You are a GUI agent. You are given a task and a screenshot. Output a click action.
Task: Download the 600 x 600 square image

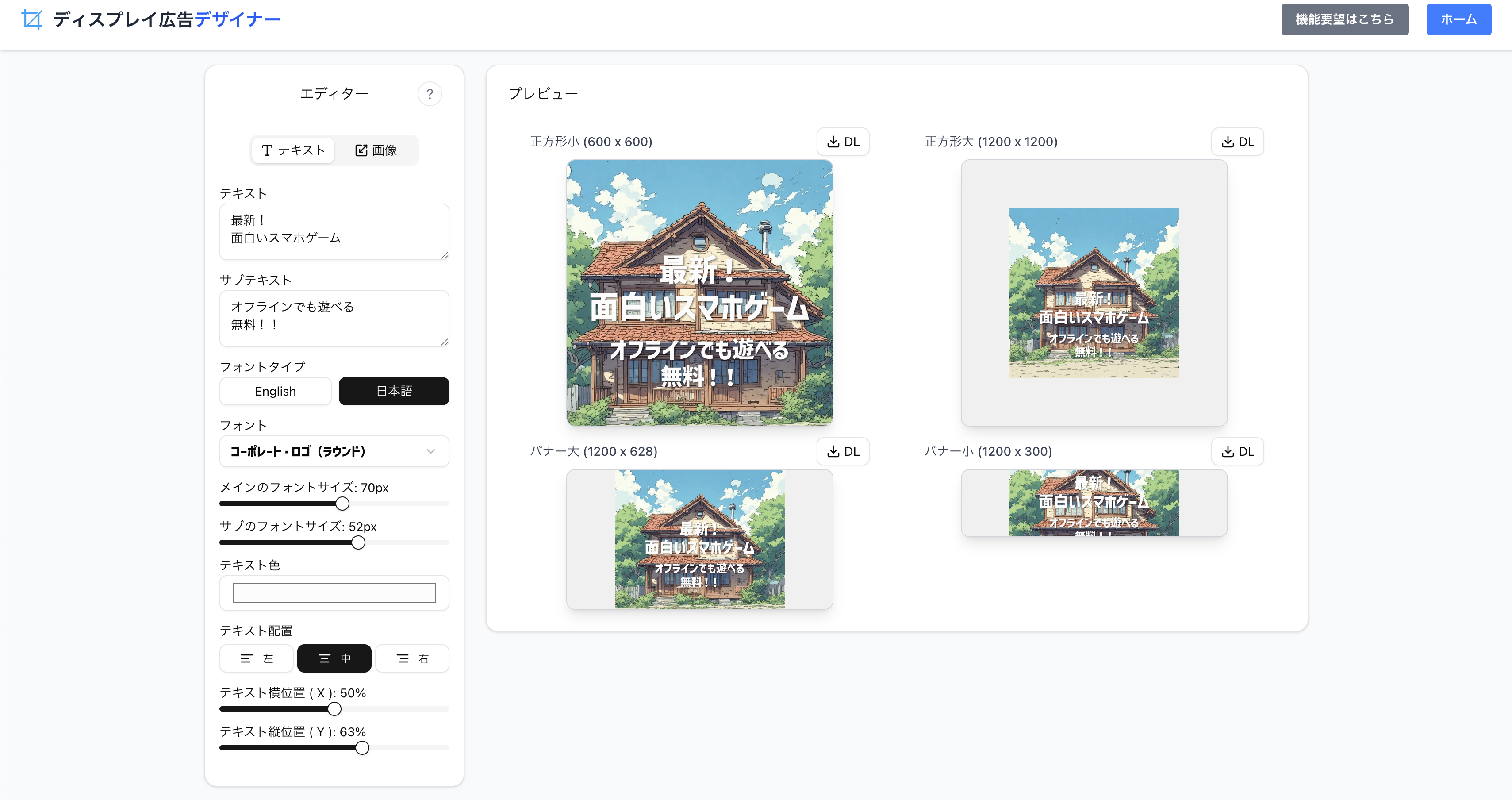coord(842,142)
